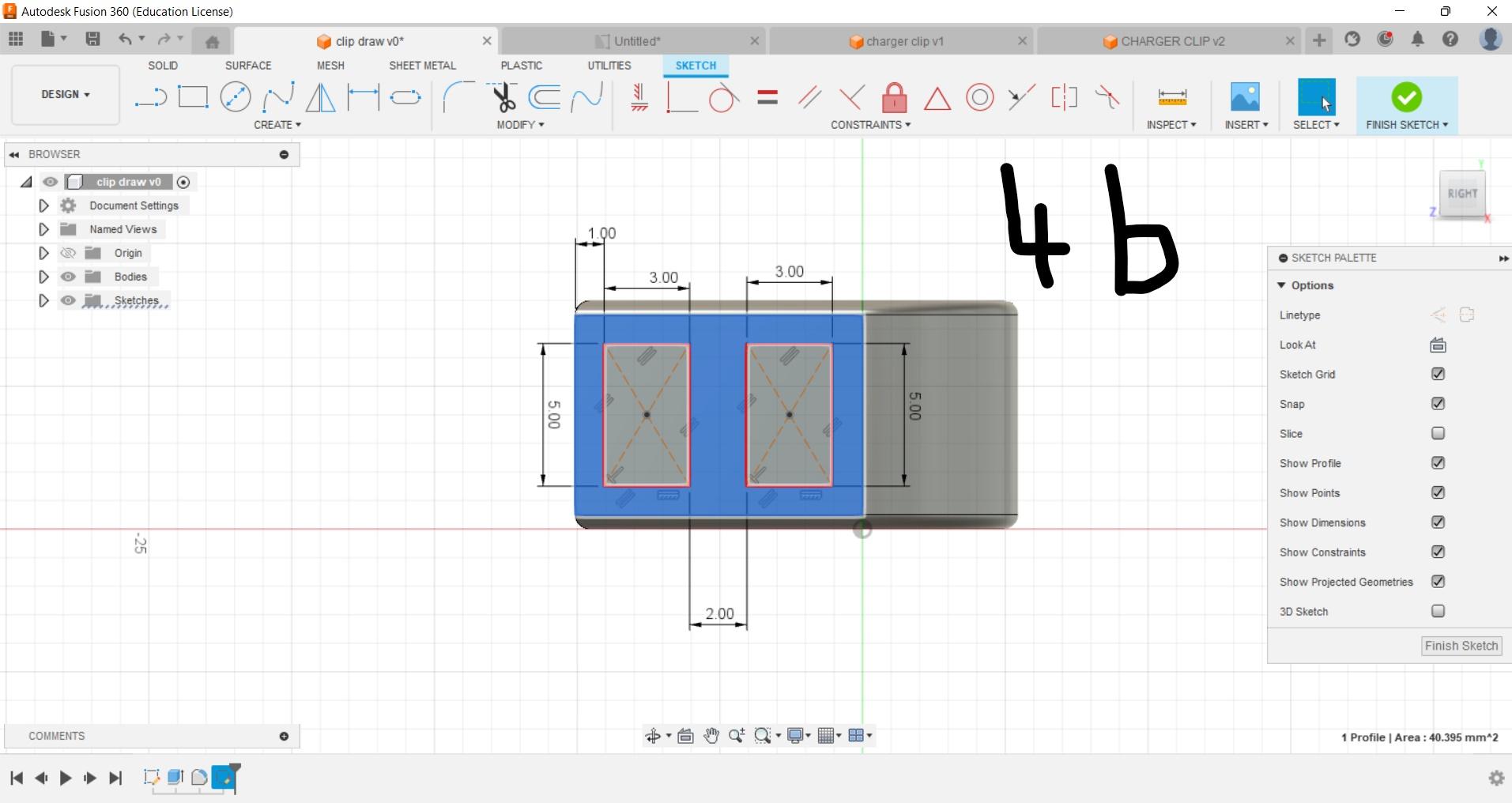Click the Finish Sketch button in the palette
This screenshot has width=1512, height=803.
[x=1460, y=646]
